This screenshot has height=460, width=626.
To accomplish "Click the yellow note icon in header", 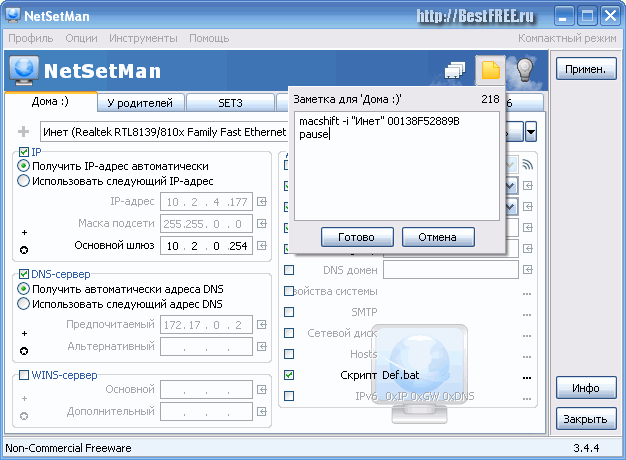I will (490, 71).
